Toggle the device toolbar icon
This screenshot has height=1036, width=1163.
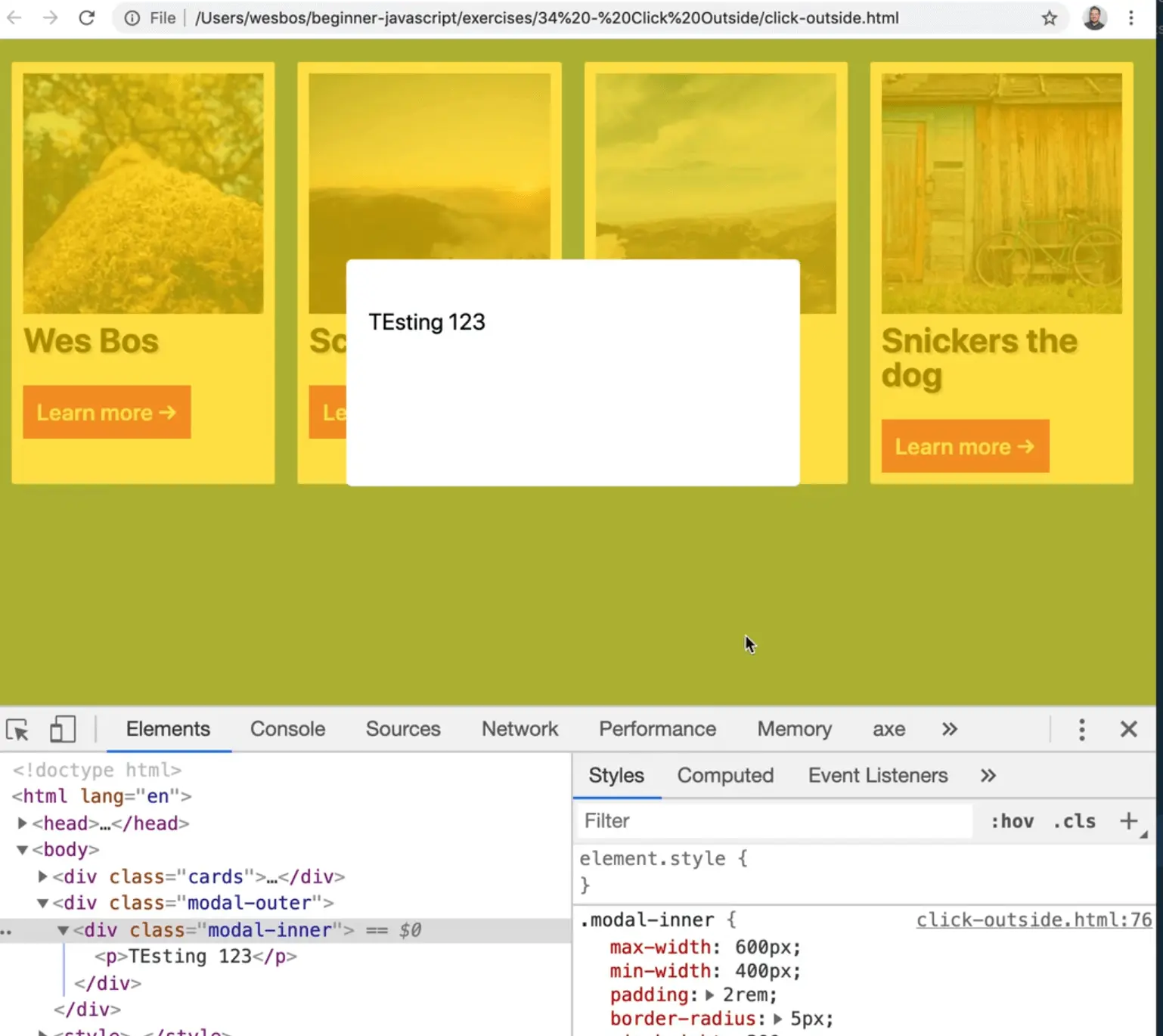click(x=62, y=730)
